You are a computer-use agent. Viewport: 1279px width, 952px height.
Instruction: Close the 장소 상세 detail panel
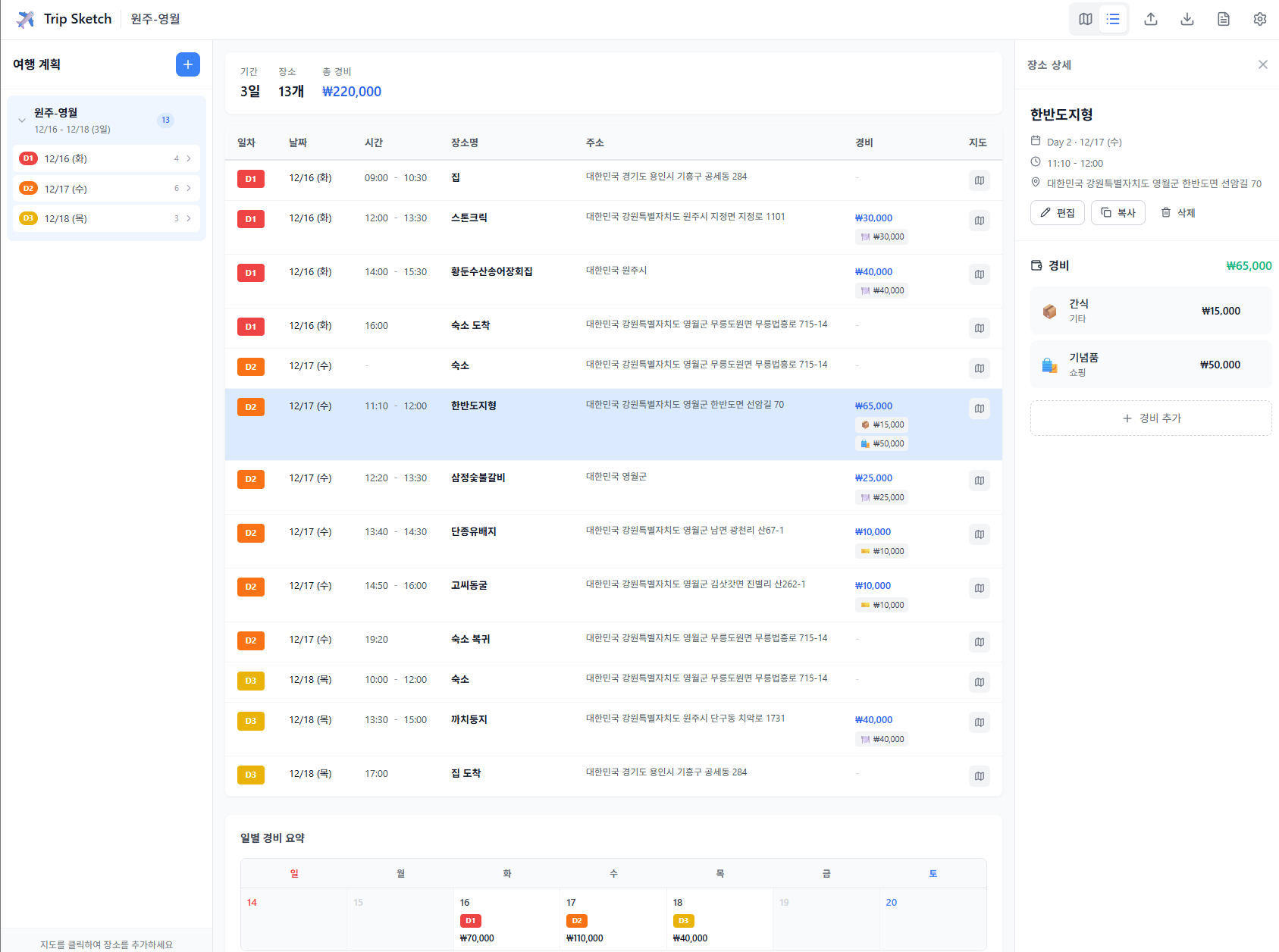click(1262, 64)
